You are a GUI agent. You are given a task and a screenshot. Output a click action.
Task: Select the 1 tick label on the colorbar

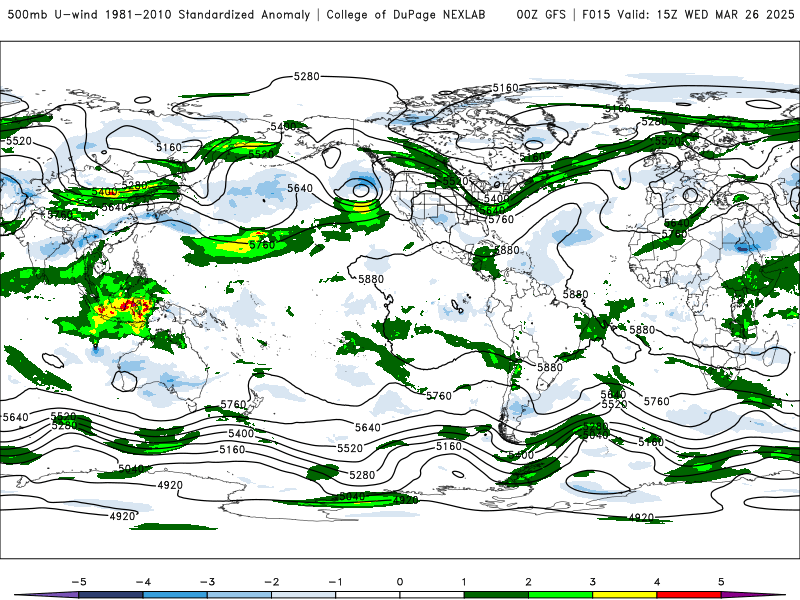click(464, 582)
